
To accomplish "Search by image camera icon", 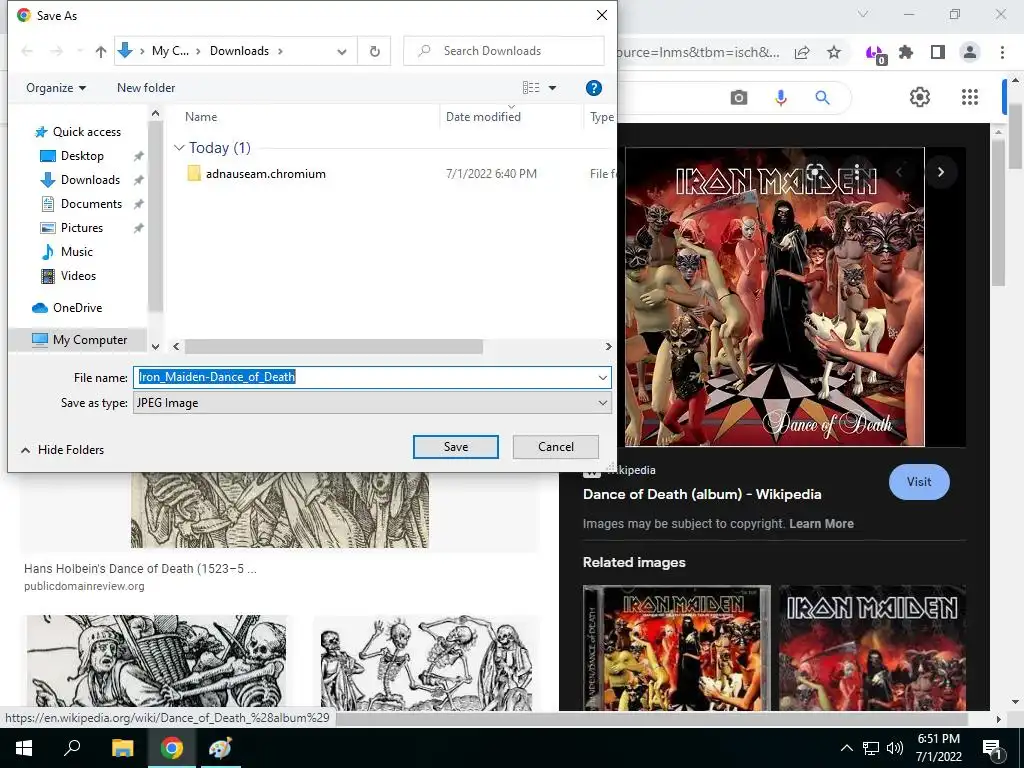I will tap(739, 98).
